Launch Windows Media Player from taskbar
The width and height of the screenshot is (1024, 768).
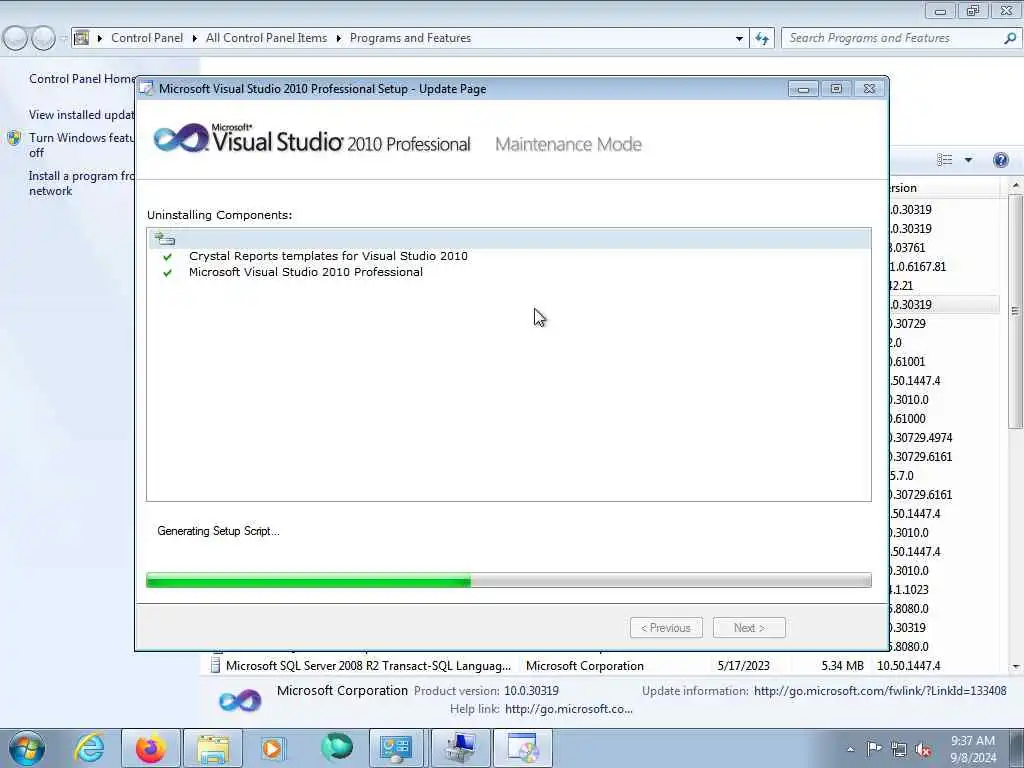pyautogui.click(x=272, y=748)
